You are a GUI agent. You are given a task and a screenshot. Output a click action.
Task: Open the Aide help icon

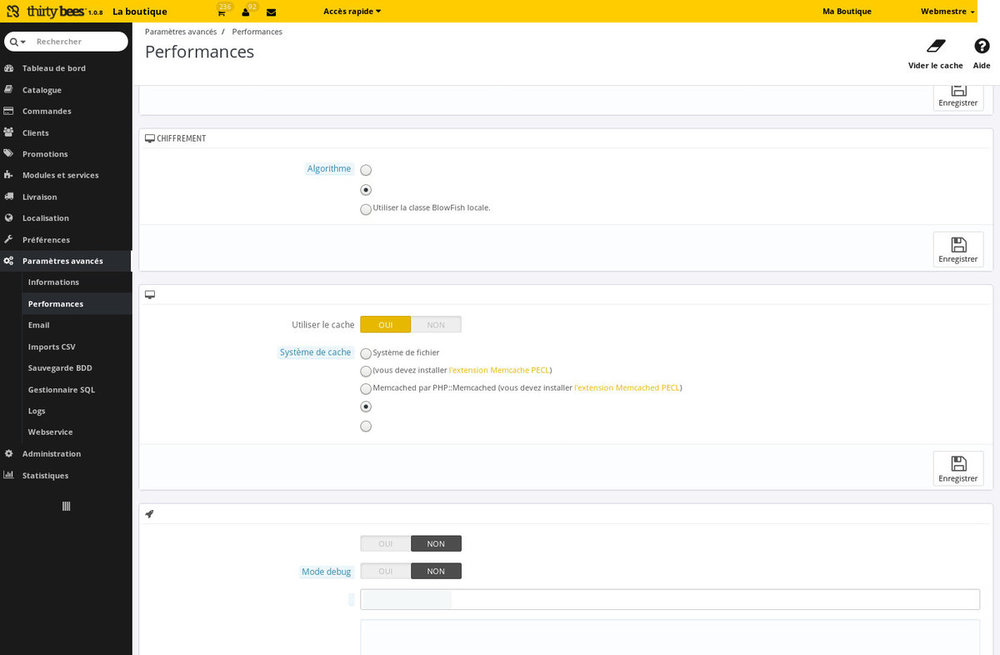pyautogui.click(x=981, y=46)
